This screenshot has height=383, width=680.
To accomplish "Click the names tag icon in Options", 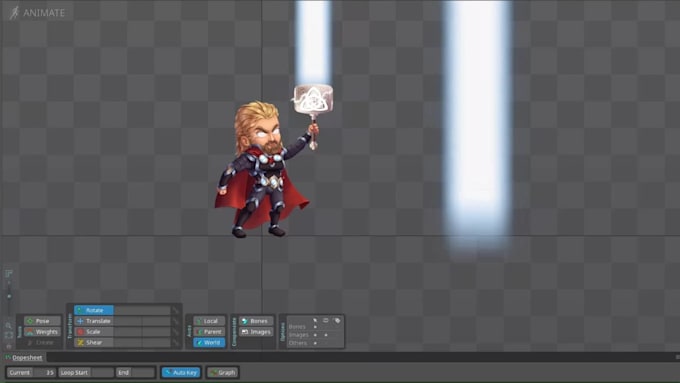I will (337, 321).
